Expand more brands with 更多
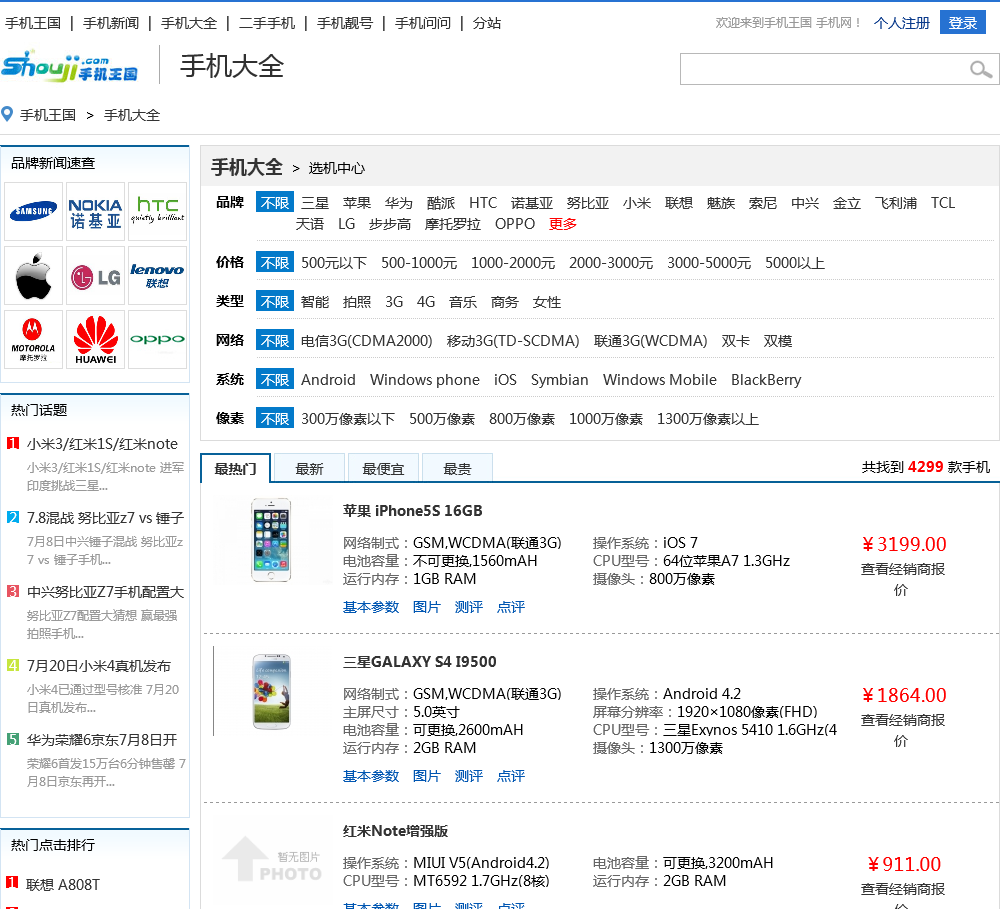 (562, 224)
